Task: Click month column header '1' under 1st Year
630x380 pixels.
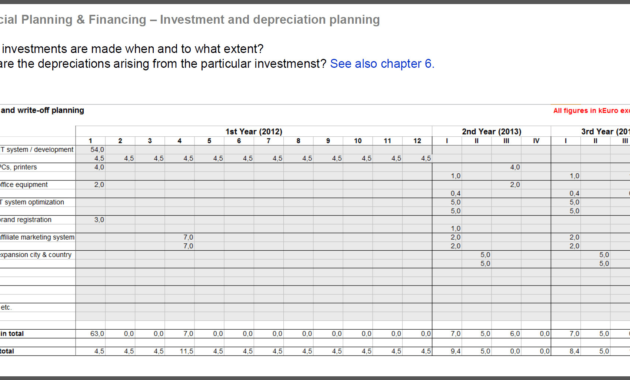Action: [90, 141]
